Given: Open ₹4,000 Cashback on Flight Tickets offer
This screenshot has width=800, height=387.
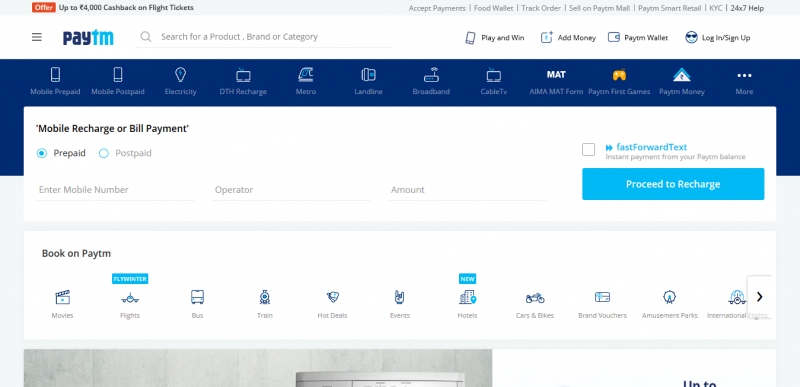Looking at the screenshot, I should [x=126, y=8].
